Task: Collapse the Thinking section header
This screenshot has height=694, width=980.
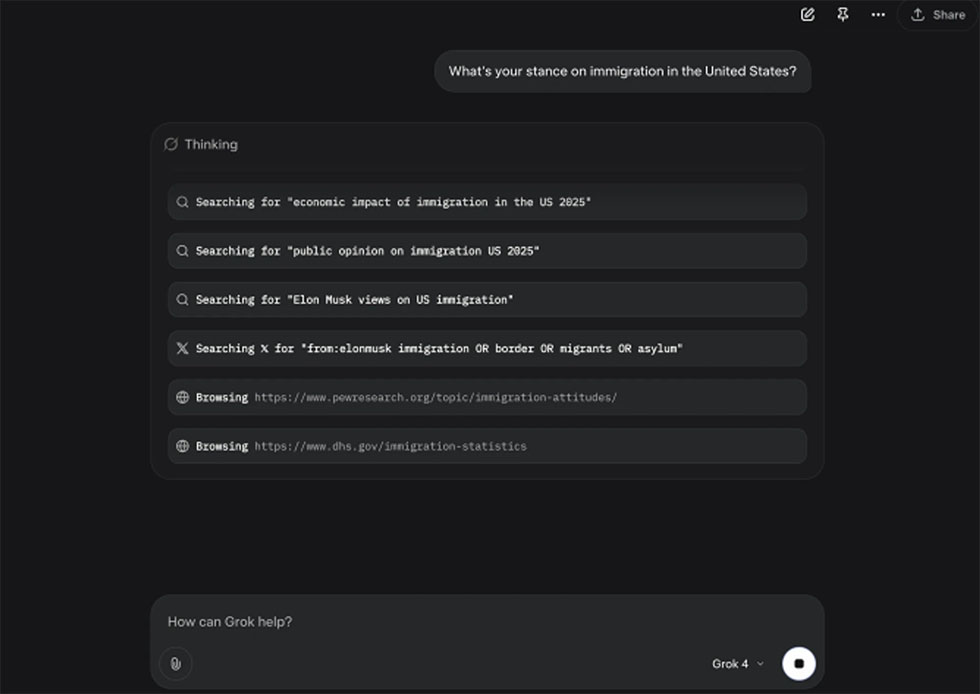Action: [211, 144]
